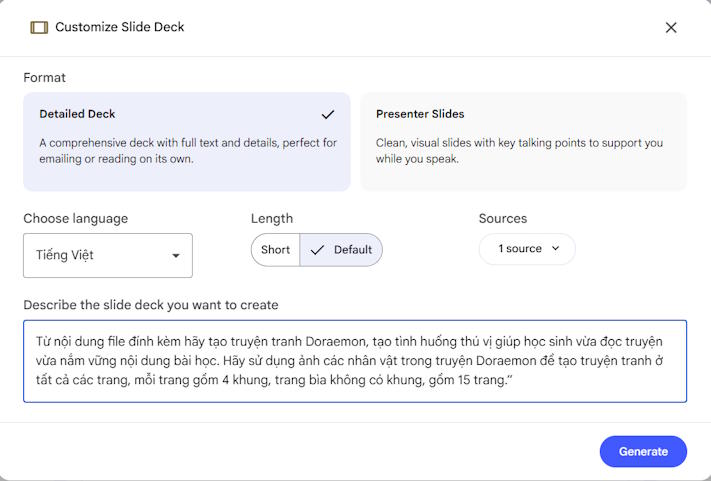Choose the Default length option

(341, 250)
